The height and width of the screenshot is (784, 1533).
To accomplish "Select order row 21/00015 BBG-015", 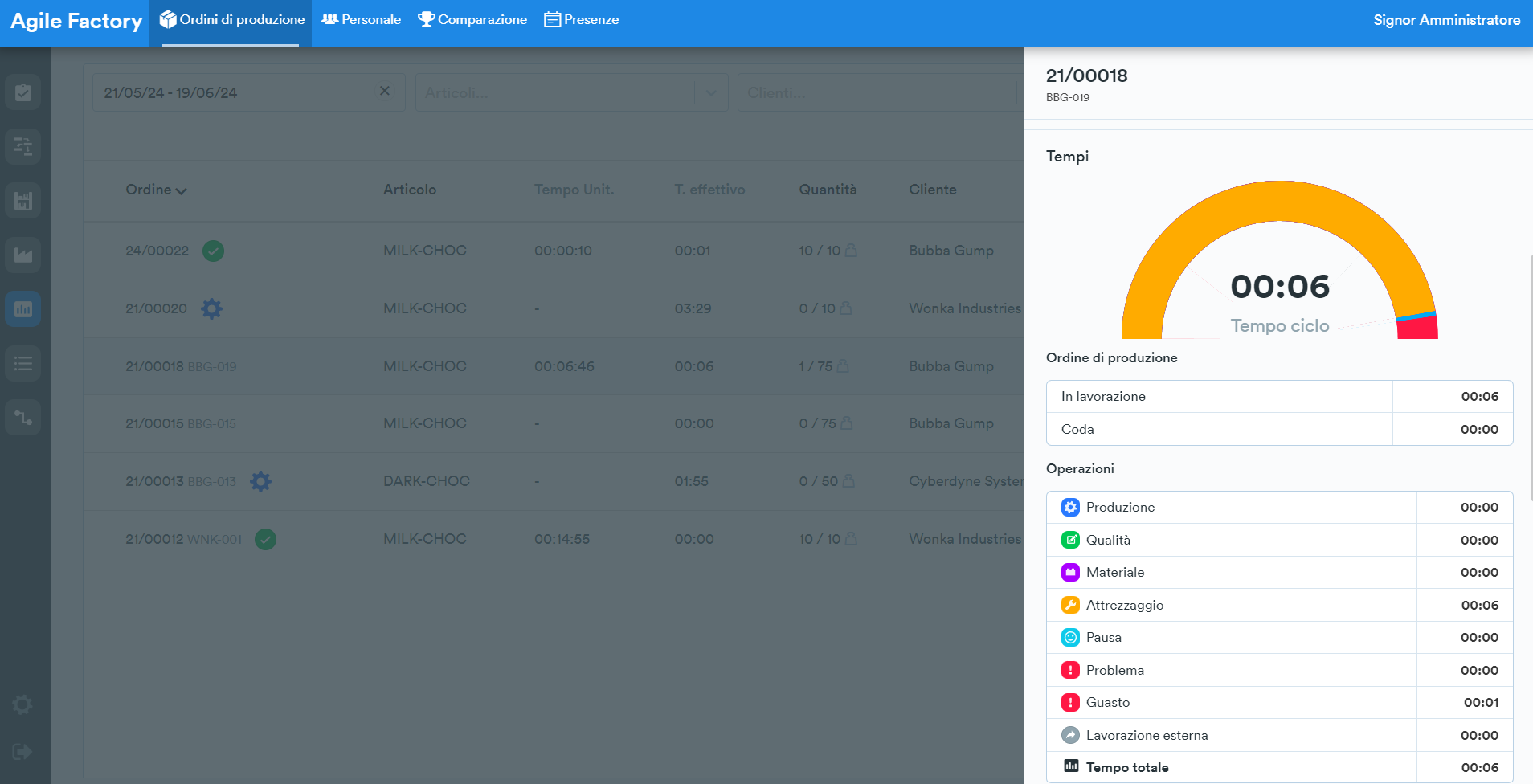I will click(554, 423).
